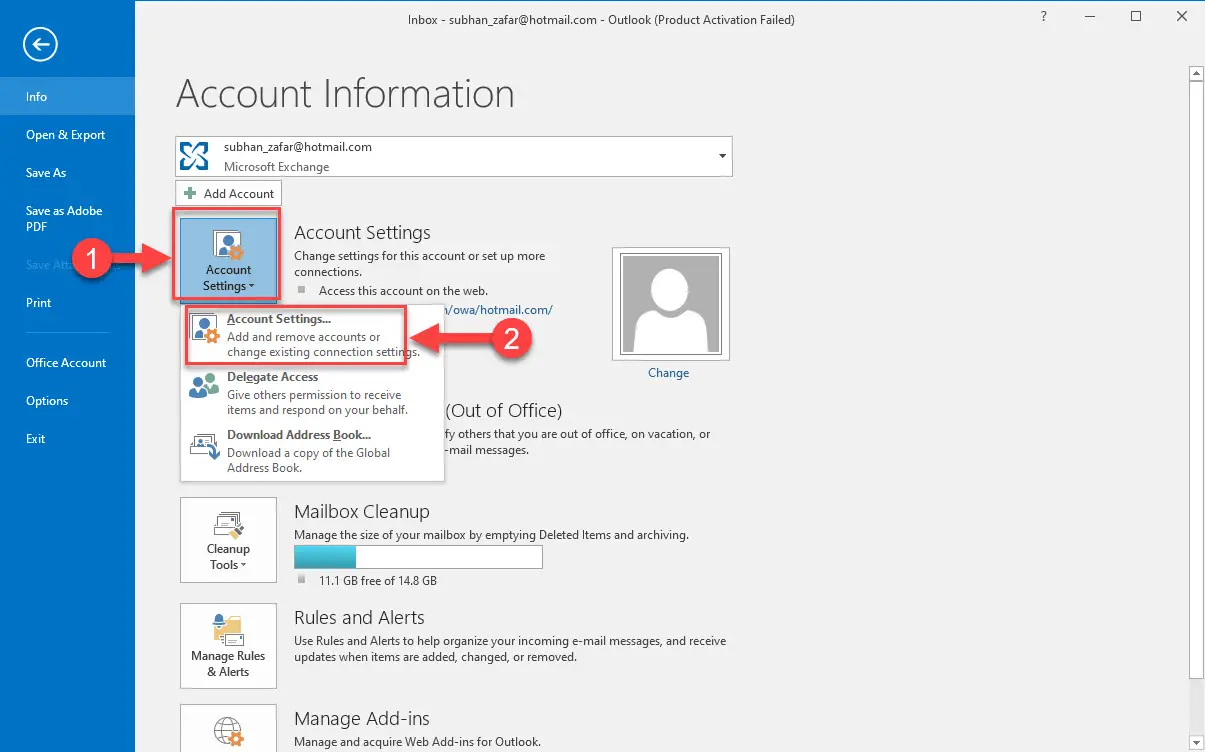Image resolution: width=1205 pixels, height=752 pixels.
Task: Select Save As in the sidebar
Action: point(67,173)
